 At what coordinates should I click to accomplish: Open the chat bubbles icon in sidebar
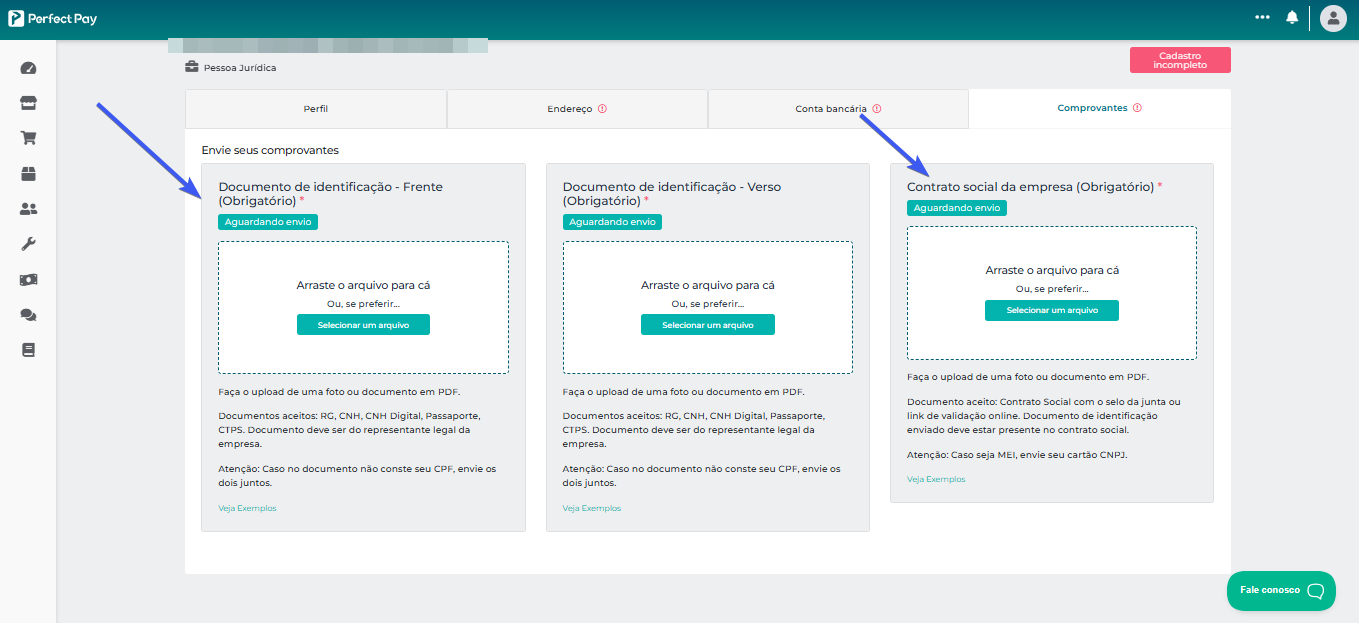[x=28, y=315]
